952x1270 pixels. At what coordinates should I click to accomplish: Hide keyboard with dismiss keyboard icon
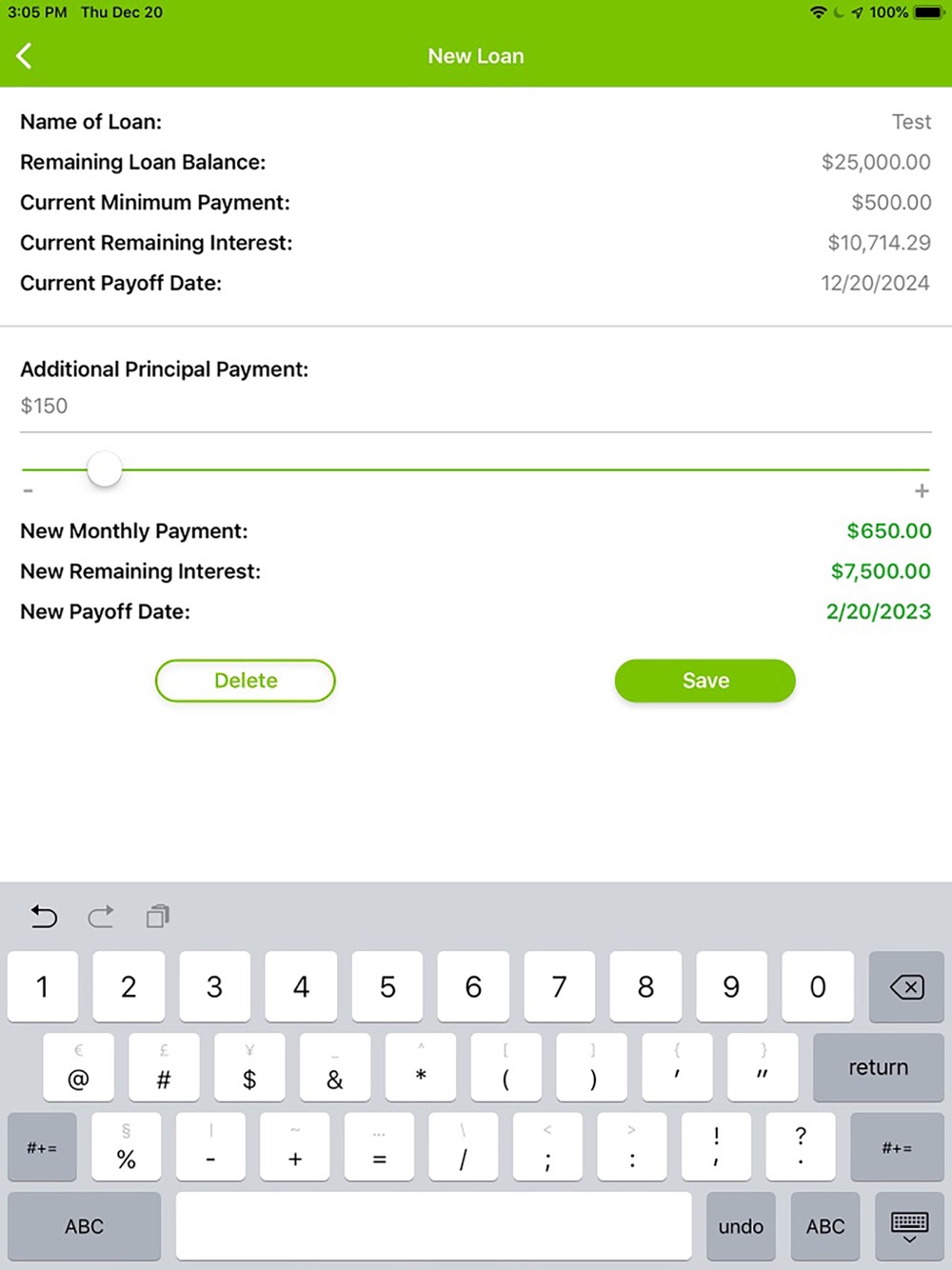click(909, 1226)
